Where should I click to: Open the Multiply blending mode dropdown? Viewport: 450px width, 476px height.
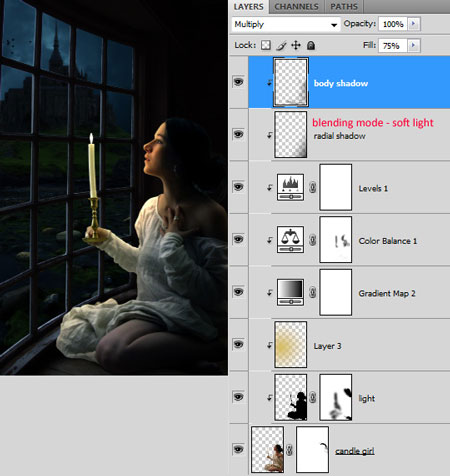[286, 24]
